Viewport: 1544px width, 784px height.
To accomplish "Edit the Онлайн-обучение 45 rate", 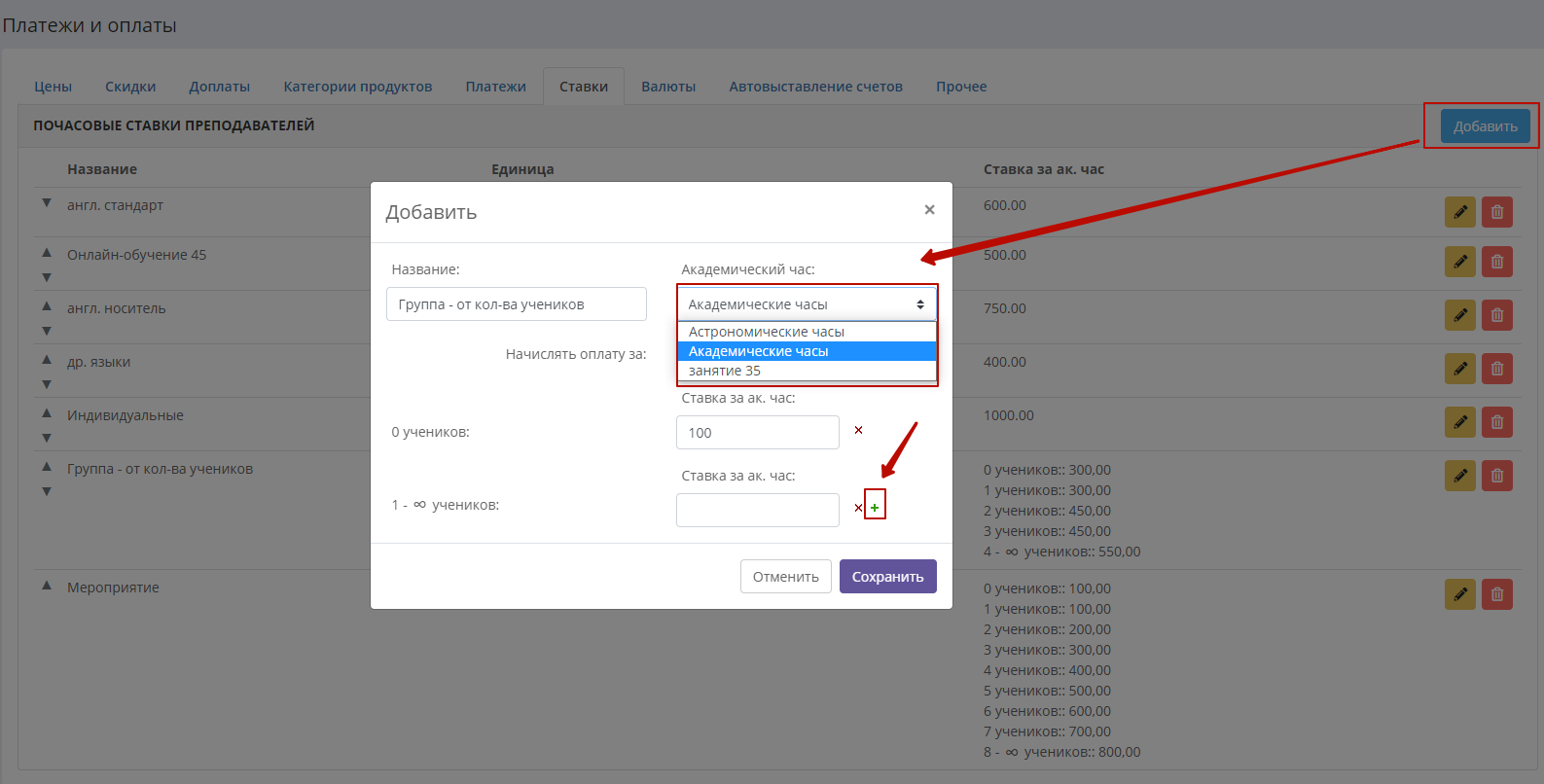I will point(1459,262).
